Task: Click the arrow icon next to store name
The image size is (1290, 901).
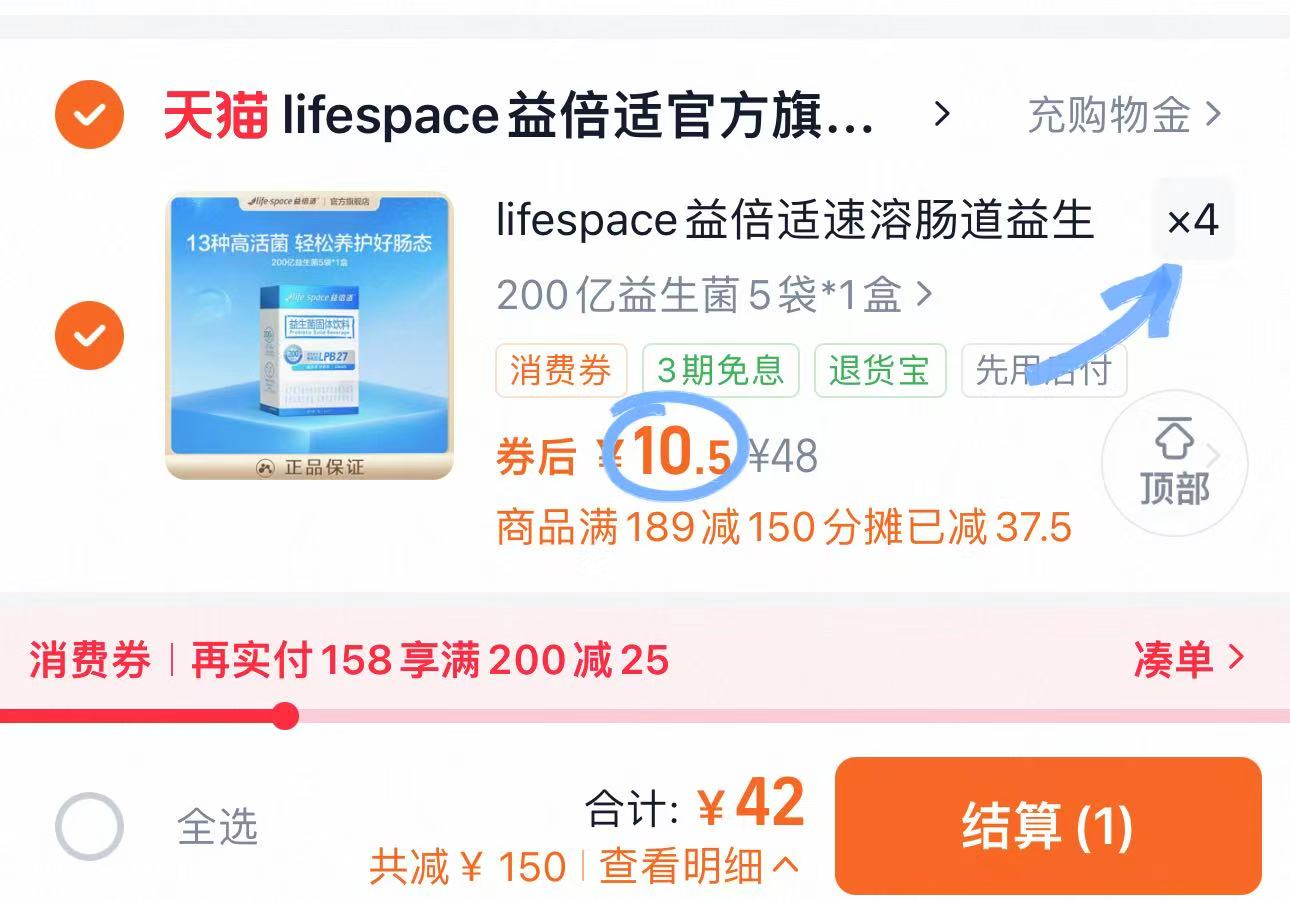Action: pyautogui.click(x=938, y=116)
